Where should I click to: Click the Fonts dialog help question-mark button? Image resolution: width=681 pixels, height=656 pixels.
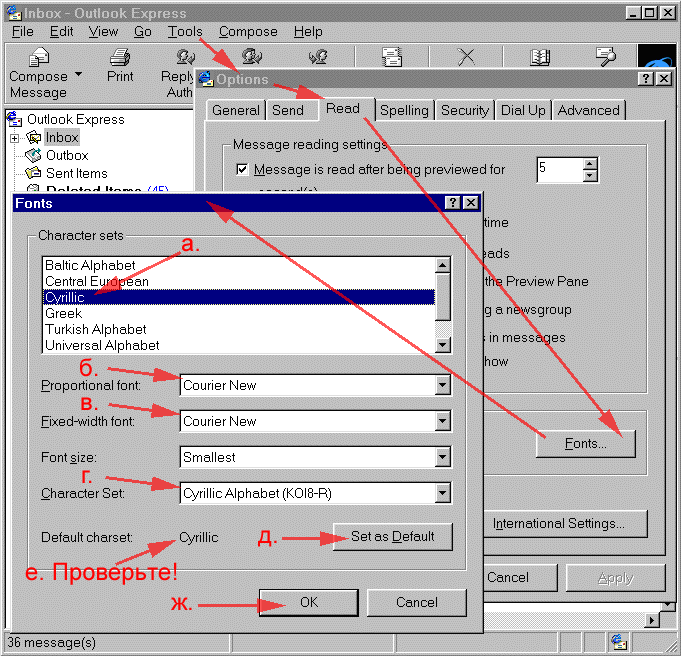(x=452, y=203)
